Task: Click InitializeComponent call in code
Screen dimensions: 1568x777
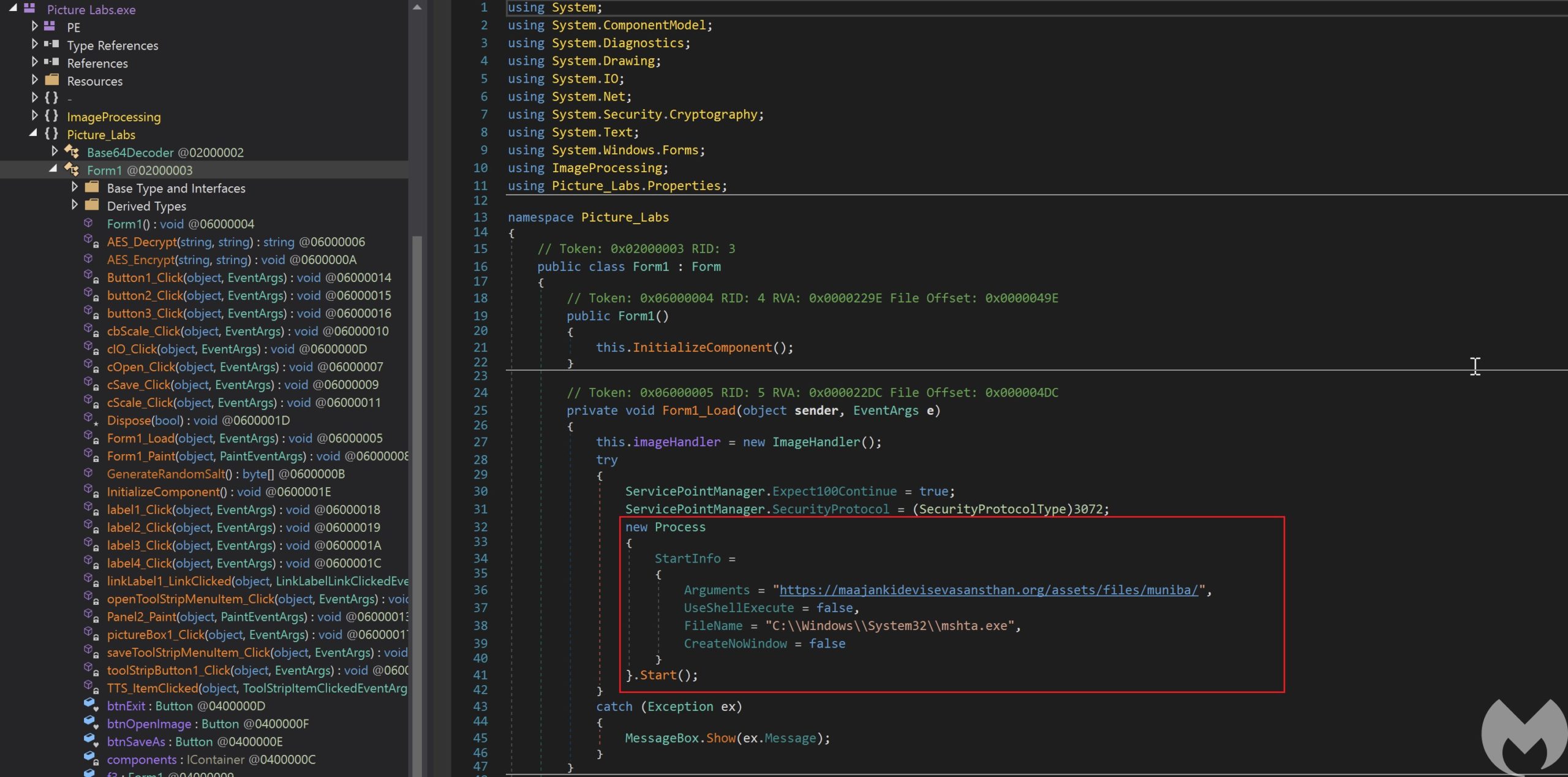Action: [702, 347]
